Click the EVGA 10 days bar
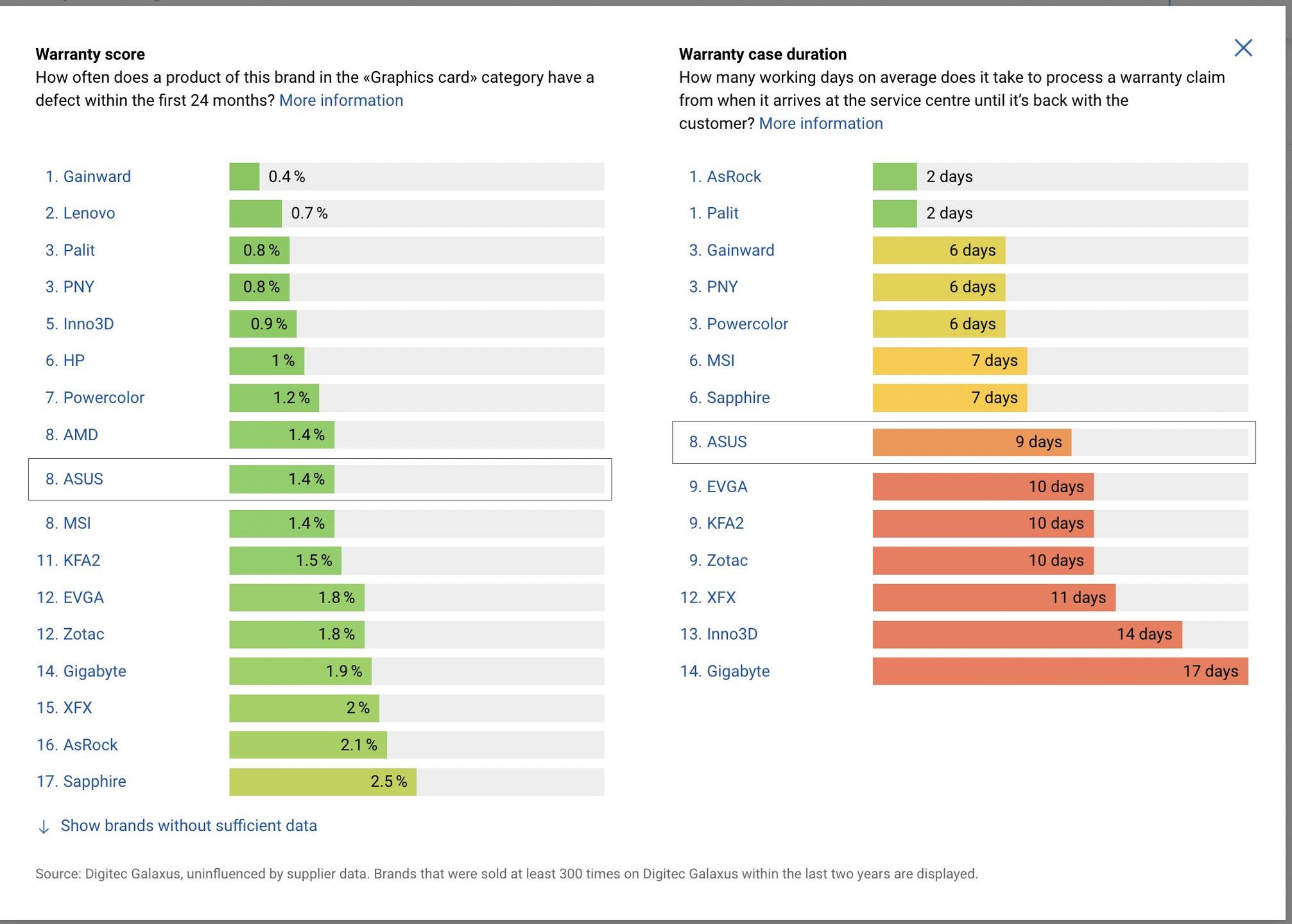Viewport: 1292px width, 924px height. click(983, 487)
